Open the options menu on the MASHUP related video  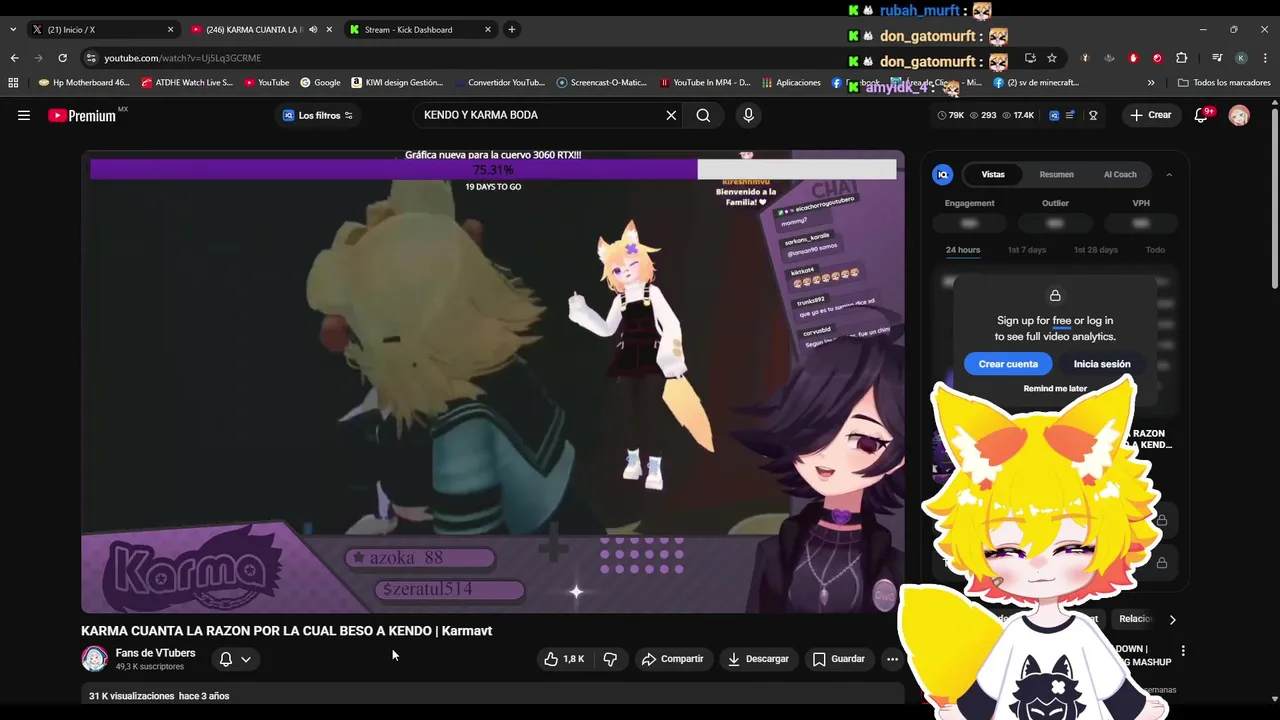(x=1183, y=651)
